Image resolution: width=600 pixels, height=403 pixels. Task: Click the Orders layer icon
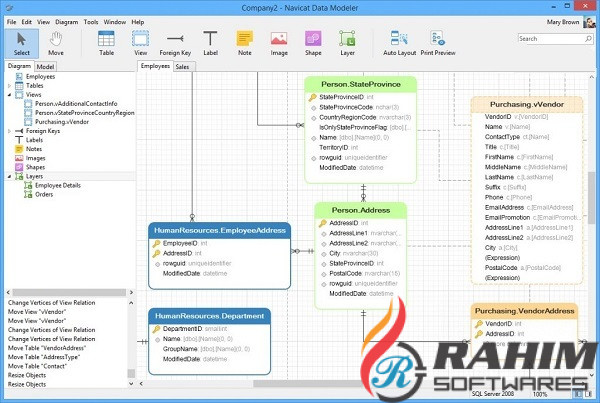[28, 194]
